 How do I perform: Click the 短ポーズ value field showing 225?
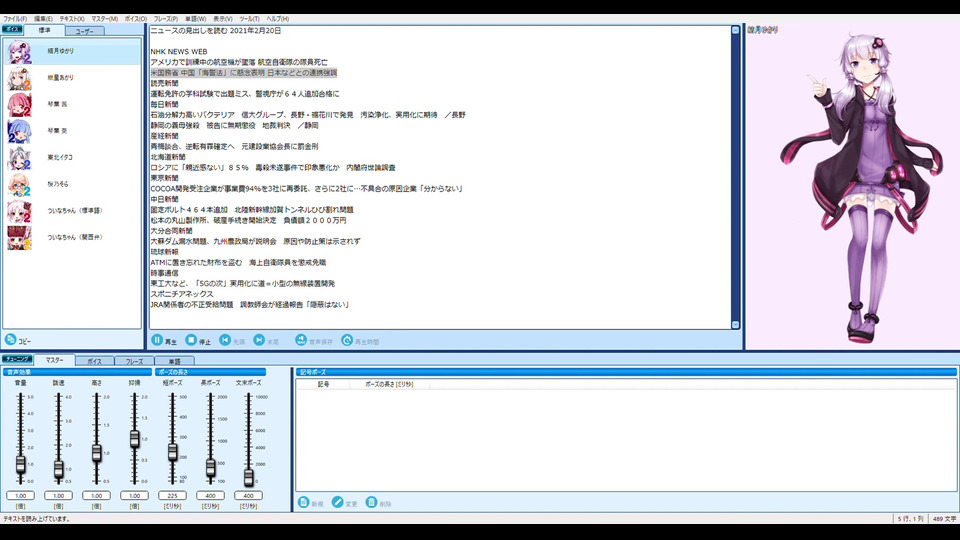click(172, 495)
